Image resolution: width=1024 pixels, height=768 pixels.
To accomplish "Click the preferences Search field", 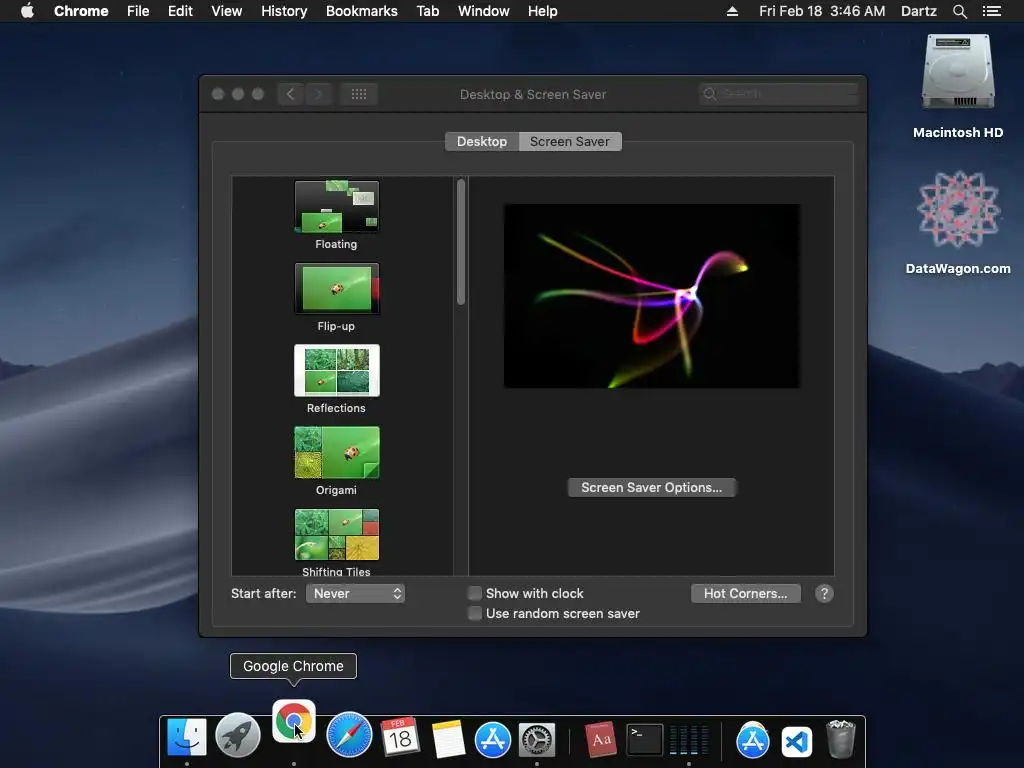I will (x=778, y=94).
